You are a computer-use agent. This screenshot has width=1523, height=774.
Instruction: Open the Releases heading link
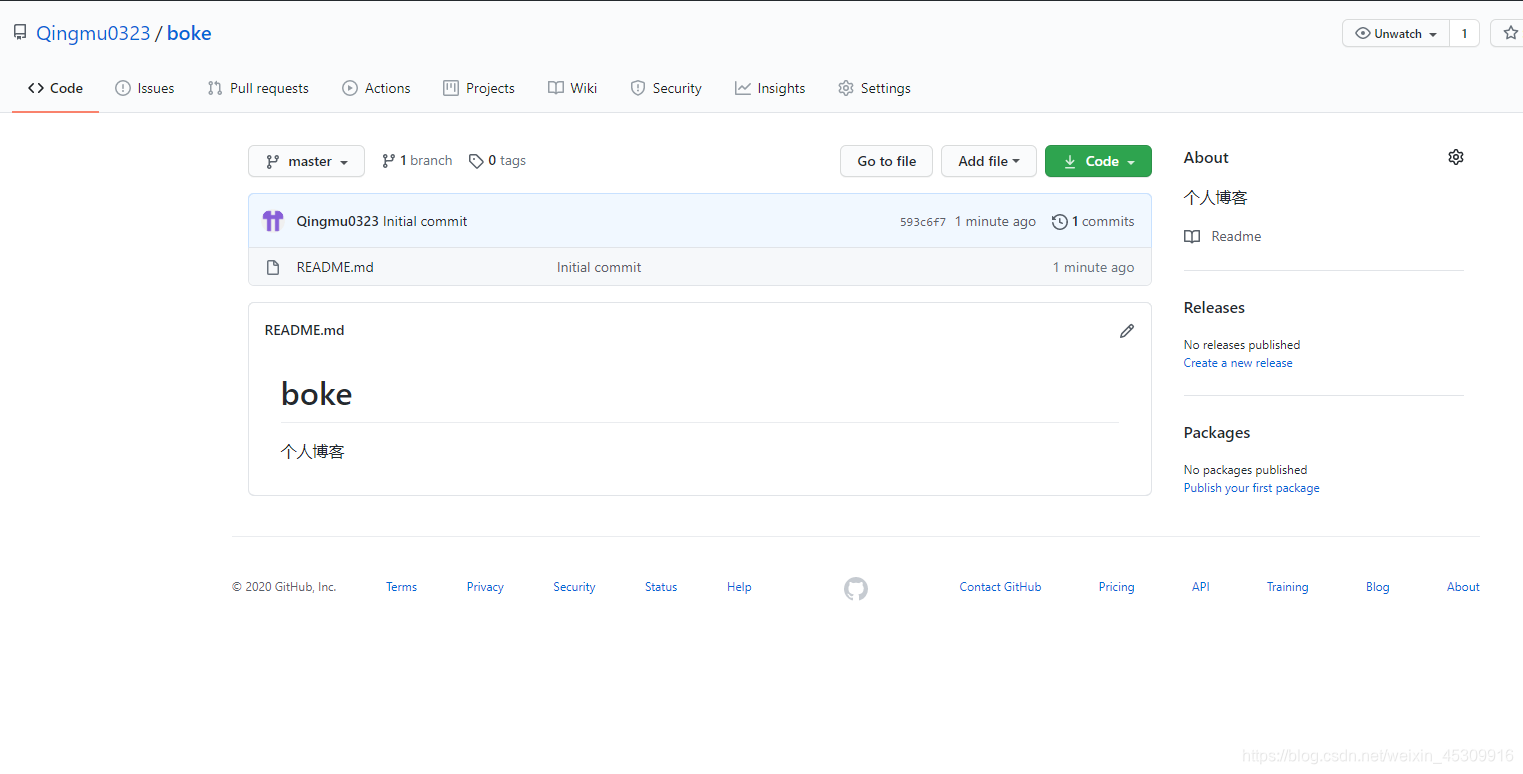coord(1214,308)
